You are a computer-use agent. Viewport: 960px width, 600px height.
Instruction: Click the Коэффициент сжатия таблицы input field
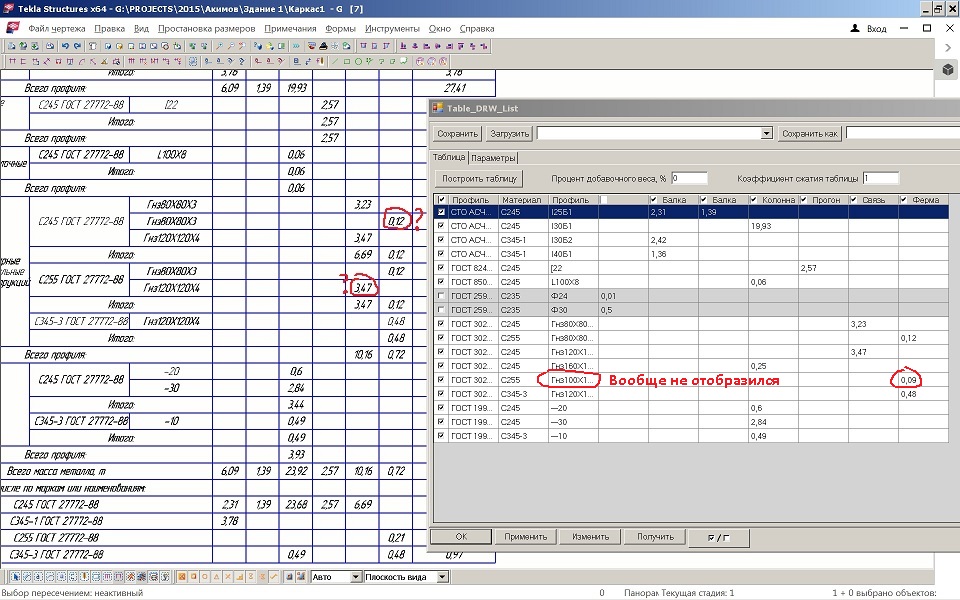click(880, 178)
